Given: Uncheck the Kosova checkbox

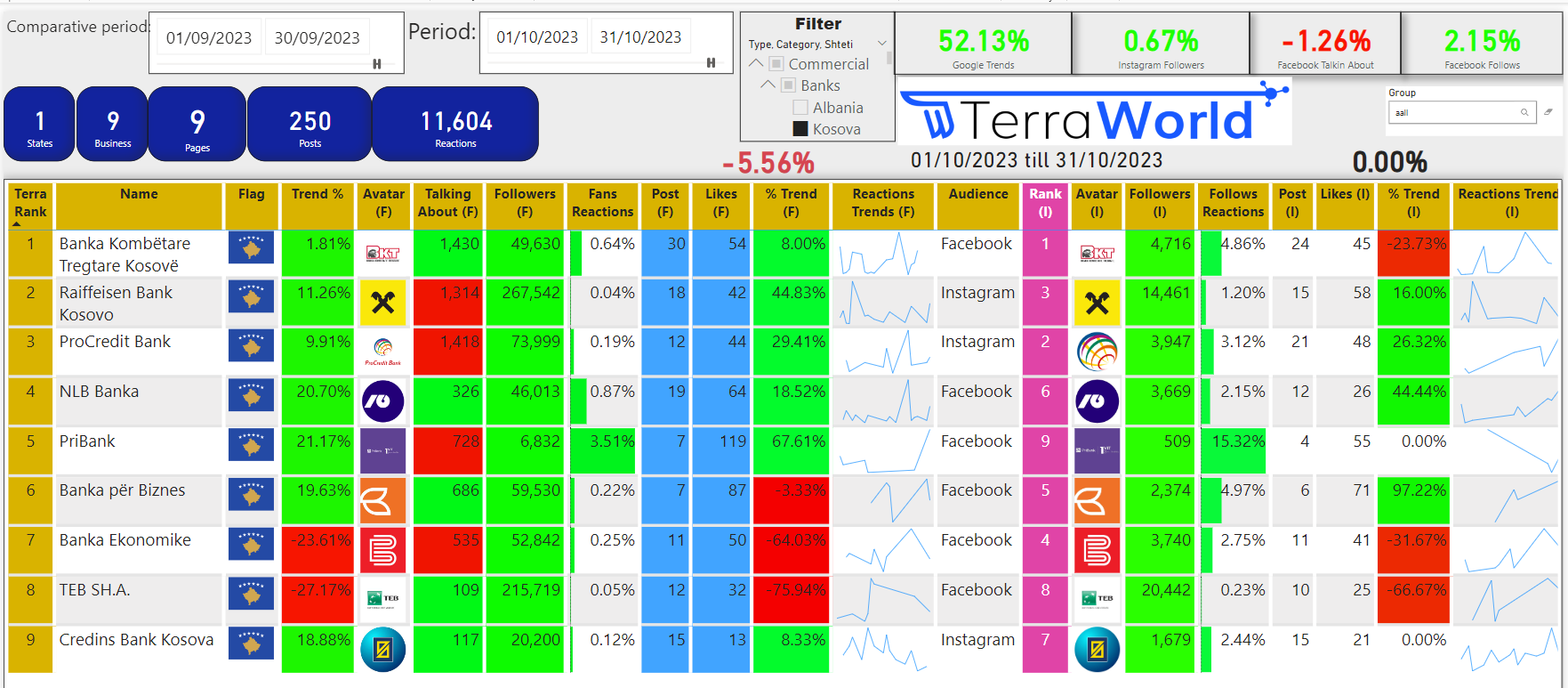Looking at the screenshot, I should [x=800, y=129].
